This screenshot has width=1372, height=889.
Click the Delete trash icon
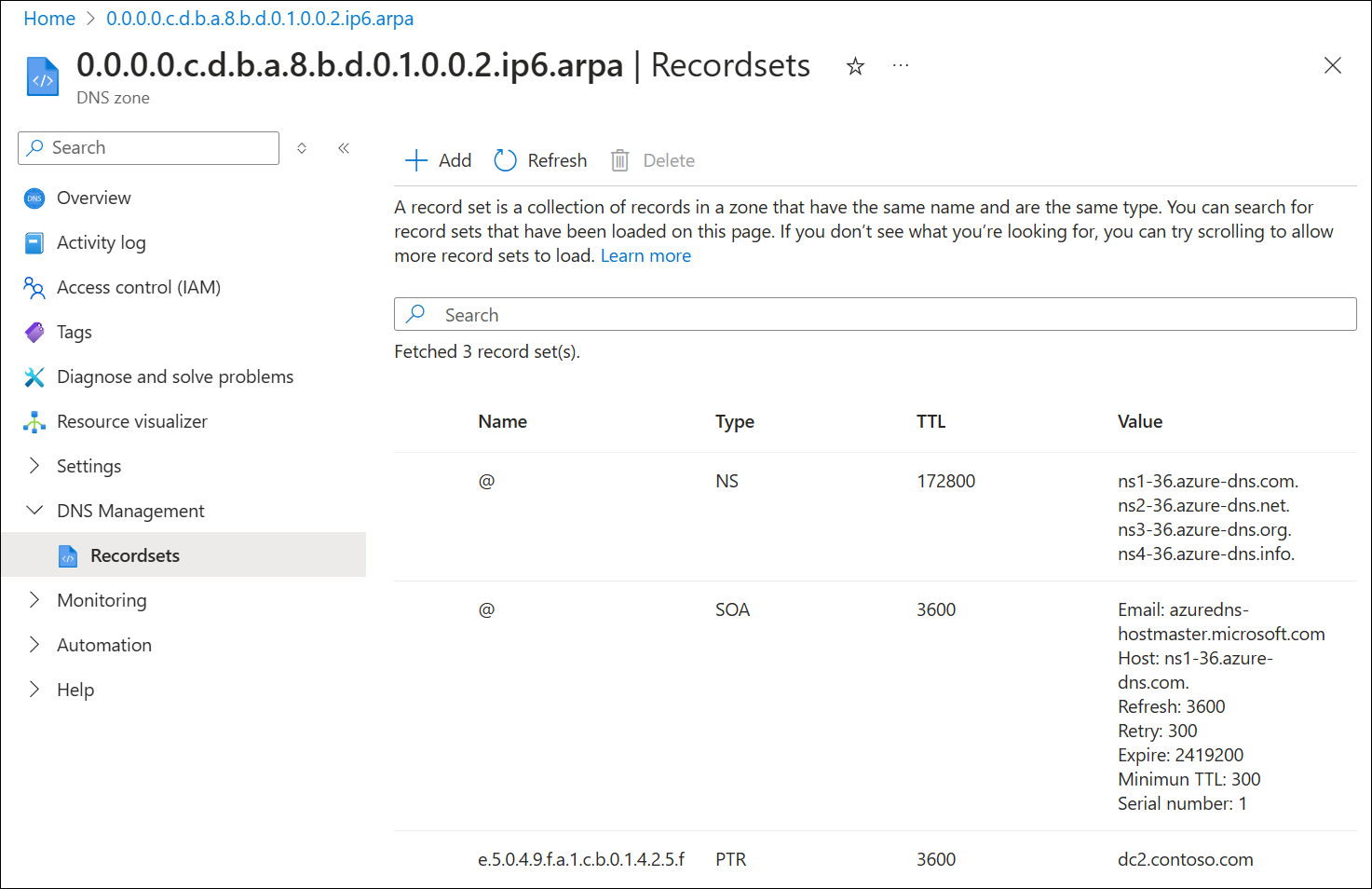point(619,159)
